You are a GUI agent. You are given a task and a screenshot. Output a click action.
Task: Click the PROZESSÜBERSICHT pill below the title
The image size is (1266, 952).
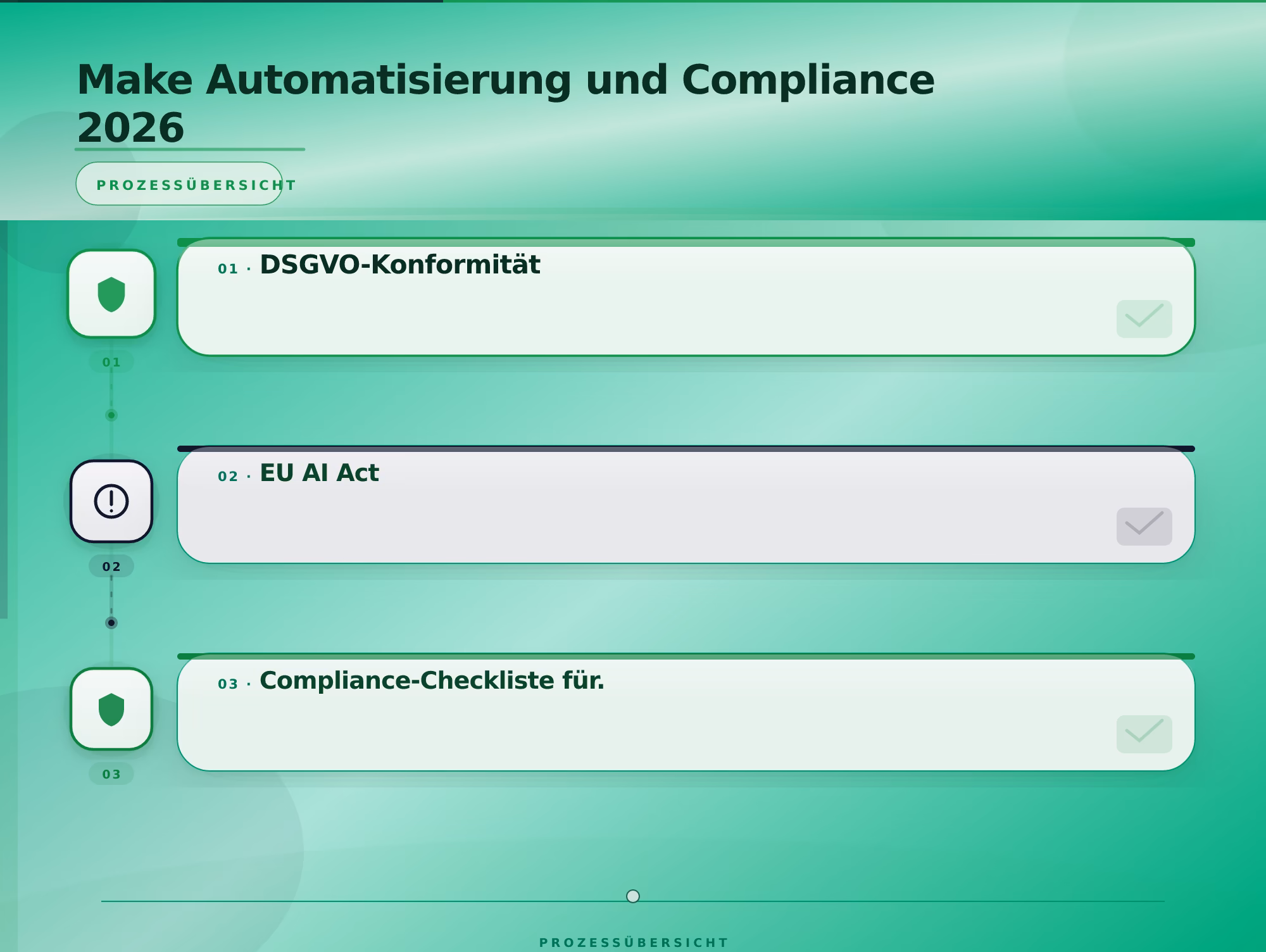coord(179,184)
